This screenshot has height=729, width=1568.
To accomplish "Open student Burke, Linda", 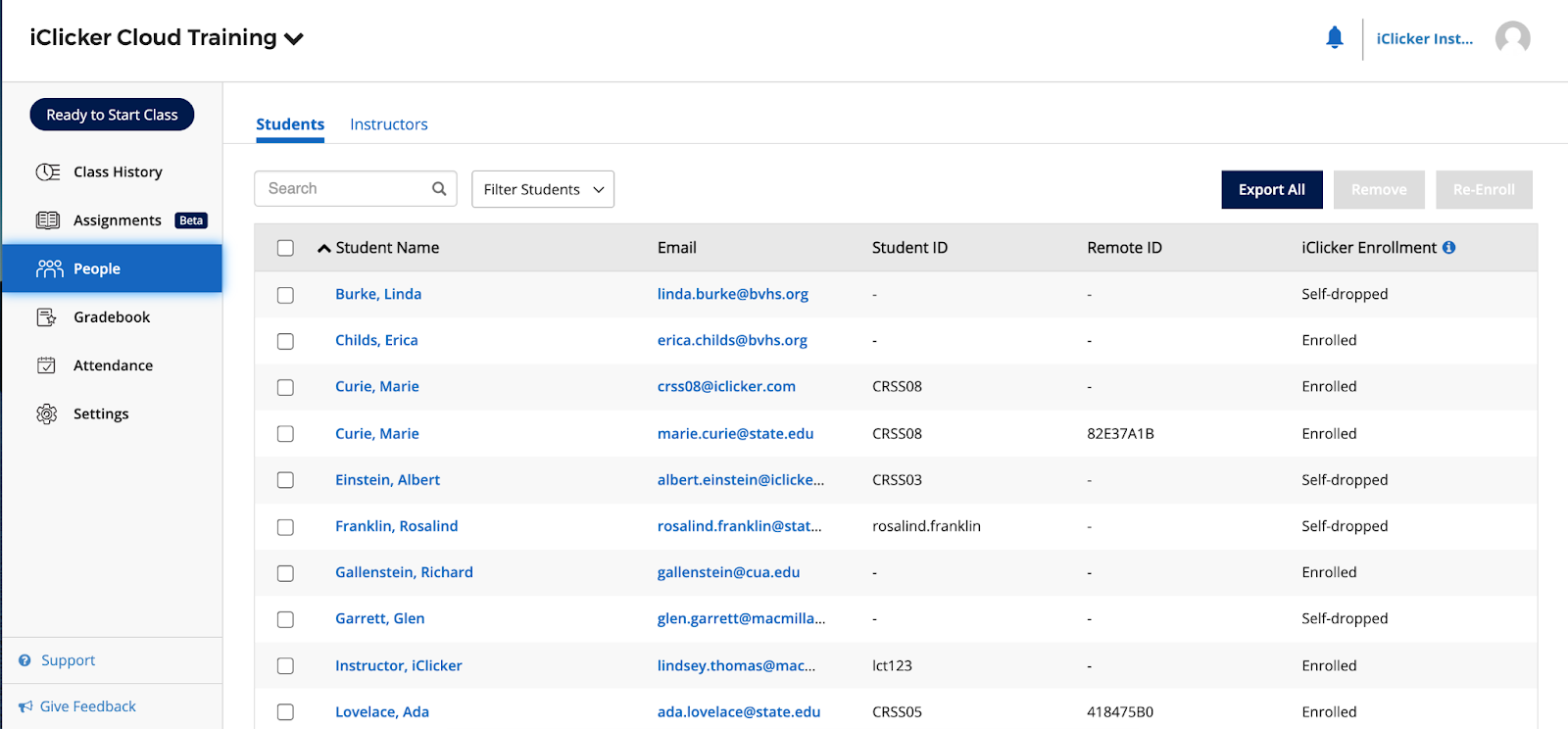I will coord(378,294).
